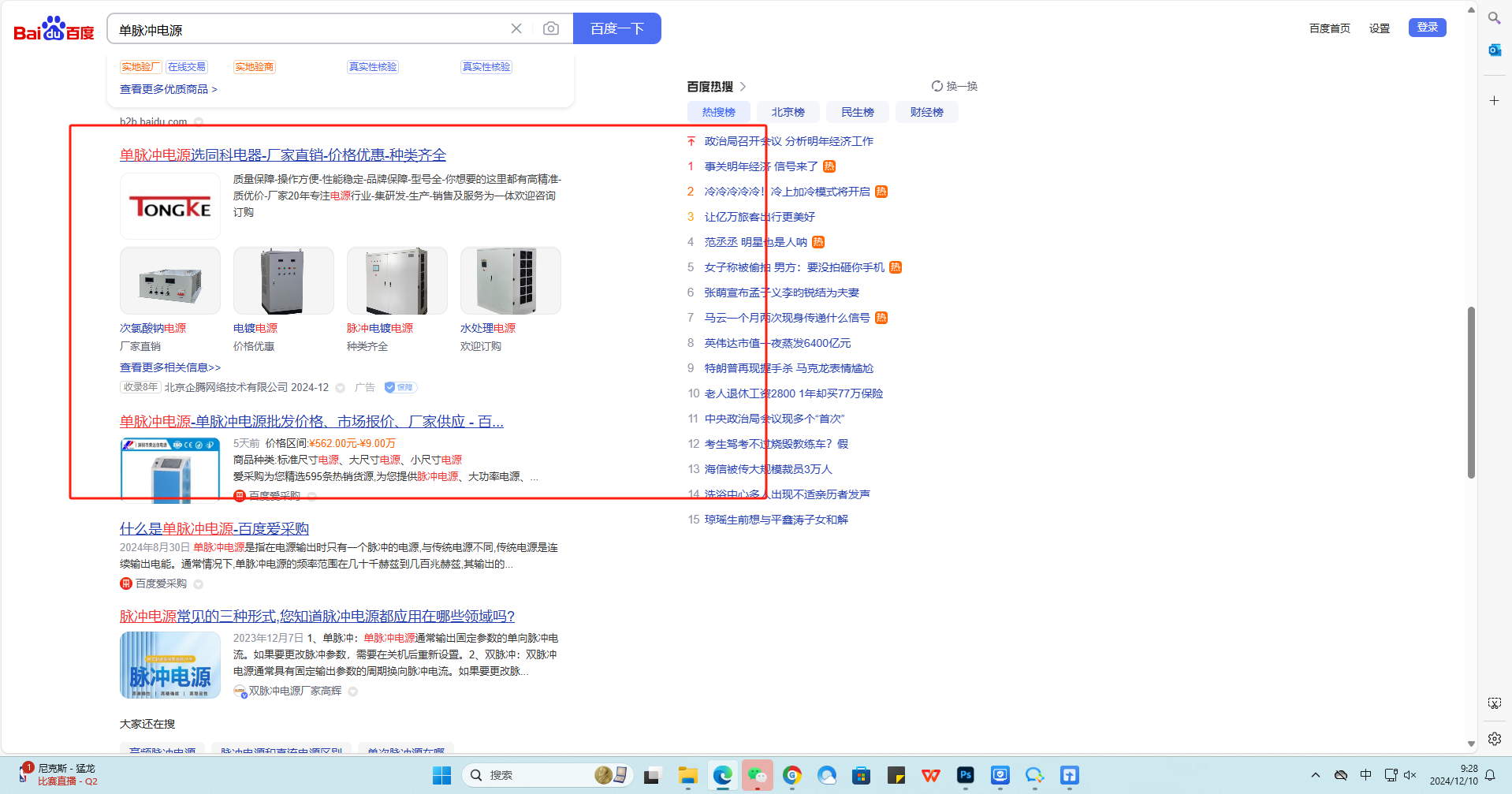Click the 实地验厂 tag
This screenshot has height=794, width=1512.
click(141, 67)
